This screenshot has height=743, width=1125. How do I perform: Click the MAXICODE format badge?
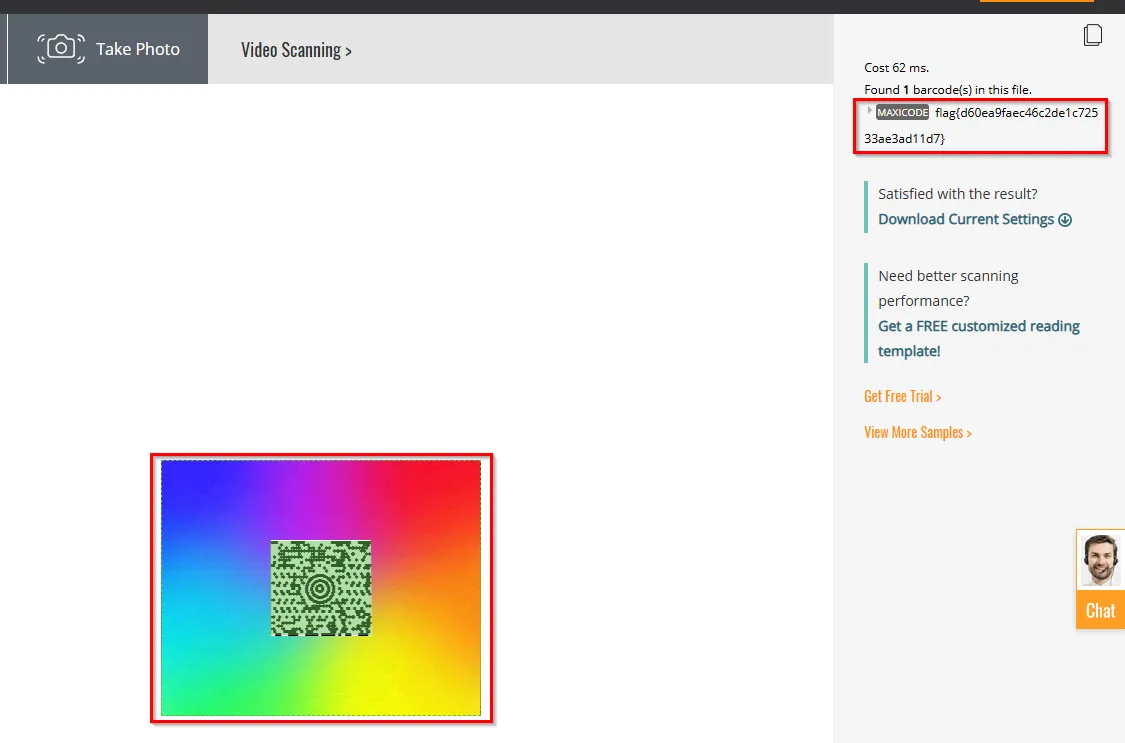pos(902,113)
